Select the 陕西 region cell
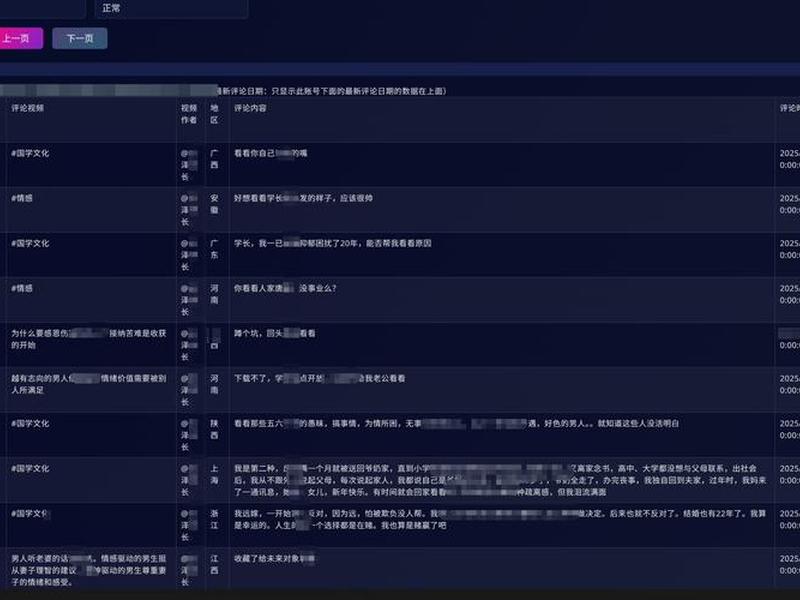Image resolution: width=800 pixels, height=600 pixels. click(214, 429)
